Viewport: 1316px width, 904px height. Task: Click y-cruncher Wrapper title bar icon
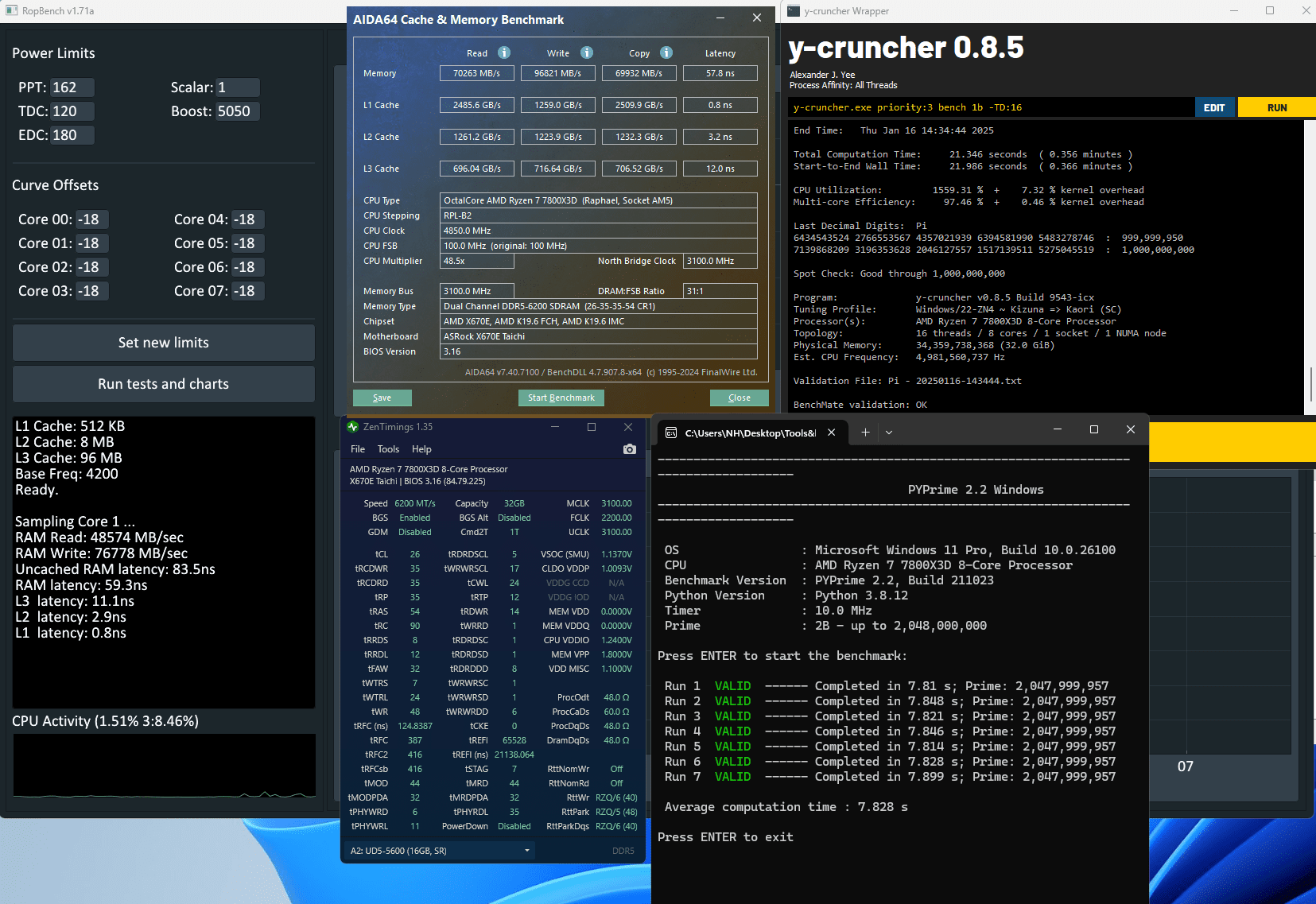794,11
